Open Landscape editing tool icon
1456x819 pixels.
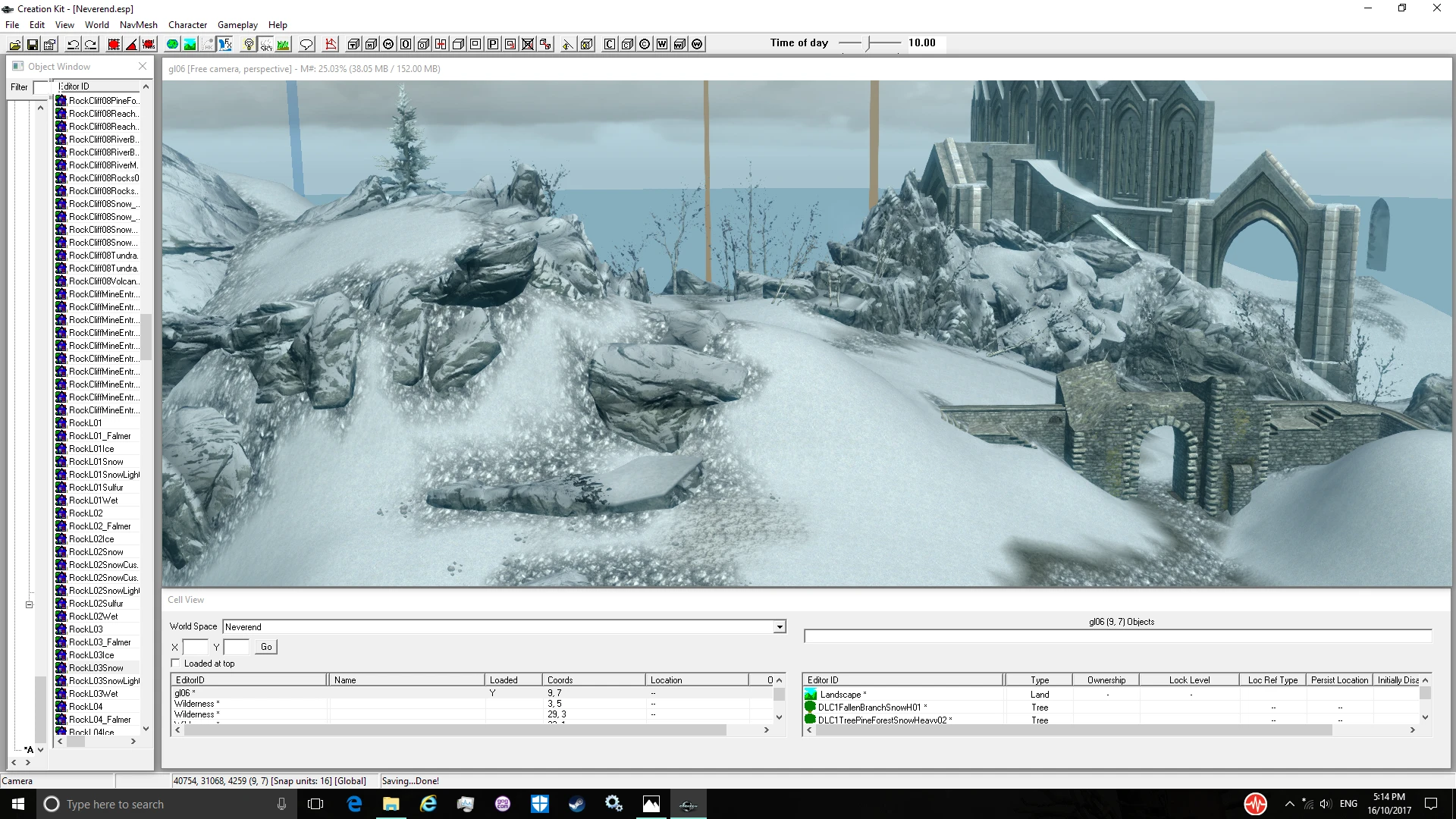190,44
